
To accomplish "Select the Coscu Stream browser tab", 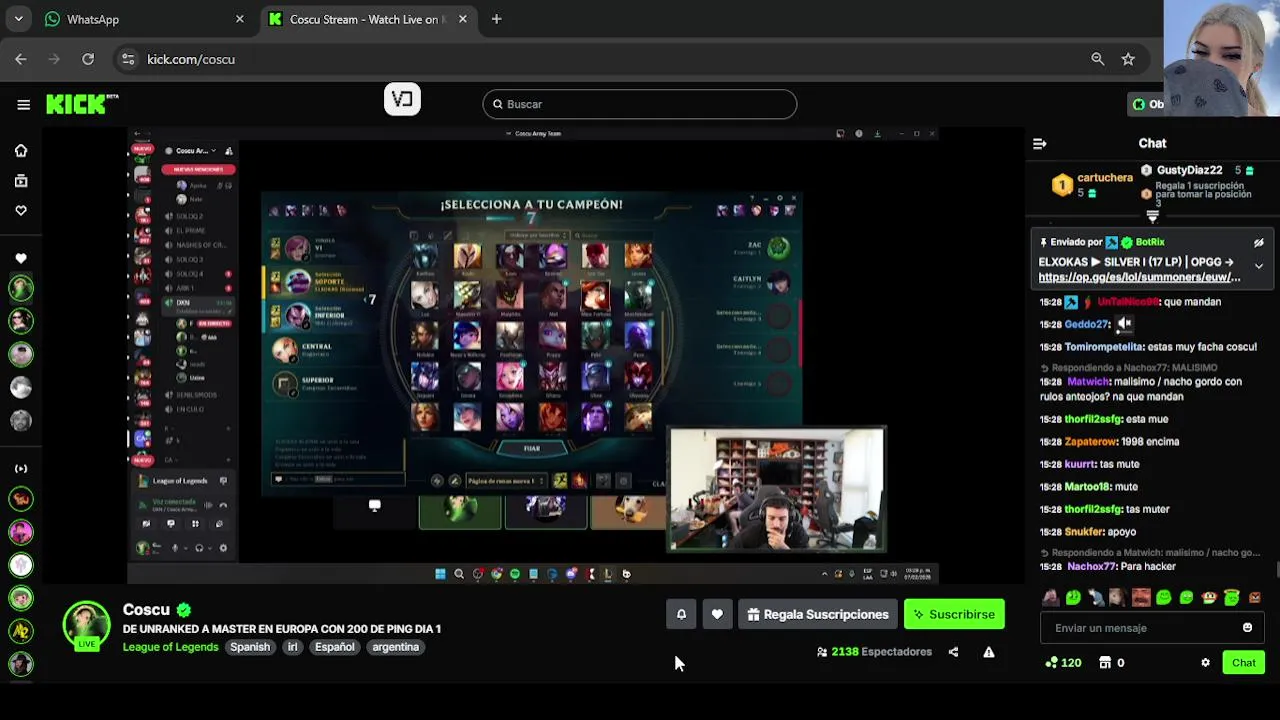I will 365,19.
